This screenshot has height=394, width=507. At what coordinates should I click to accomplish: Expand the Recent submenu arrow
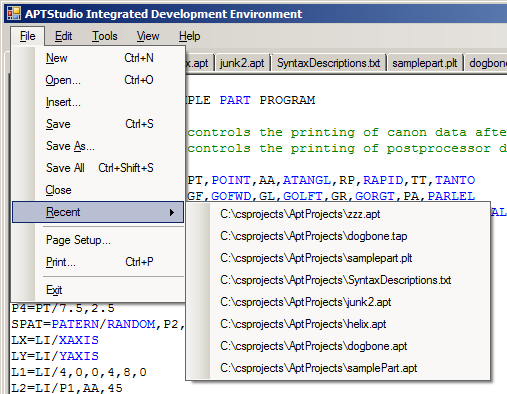click(172, 212)
